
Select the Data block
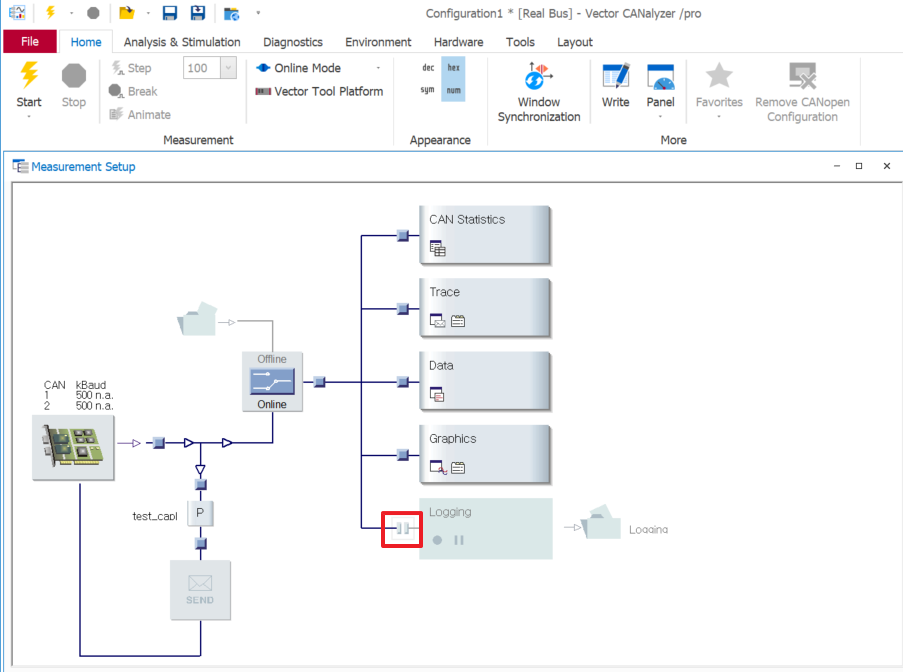tap(485, 381)
